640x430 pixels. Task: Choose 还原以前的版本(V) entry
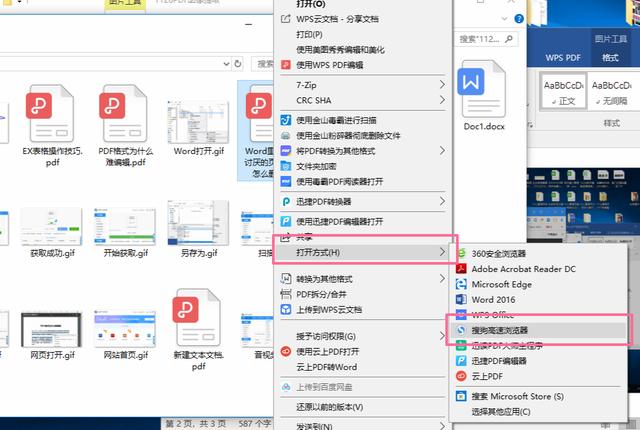pos(329,407)
